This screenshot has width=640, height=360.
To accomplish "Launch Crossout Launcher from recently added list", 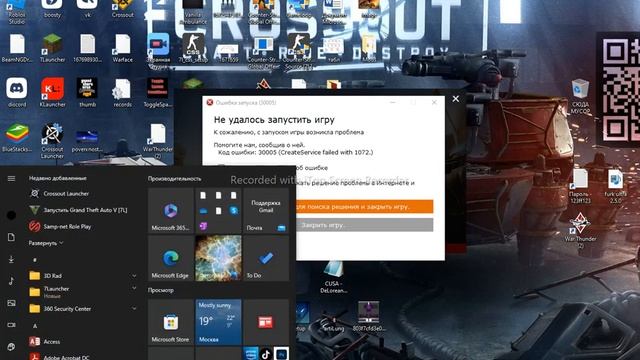I will (82, 193).
